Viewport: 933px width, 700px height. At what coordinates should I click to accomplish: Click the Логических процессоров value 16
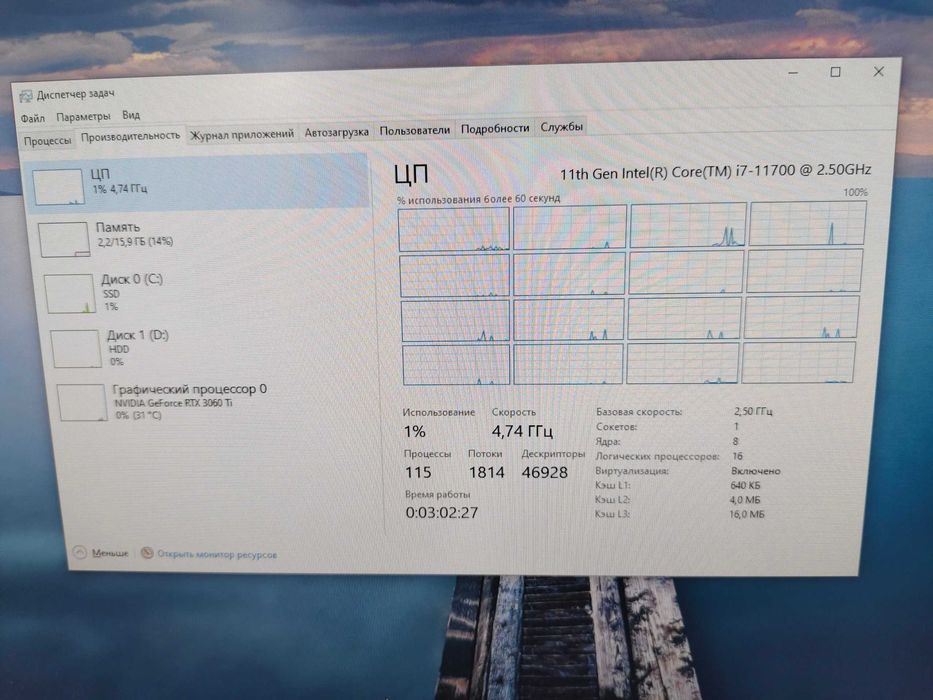tap(737, 456)
